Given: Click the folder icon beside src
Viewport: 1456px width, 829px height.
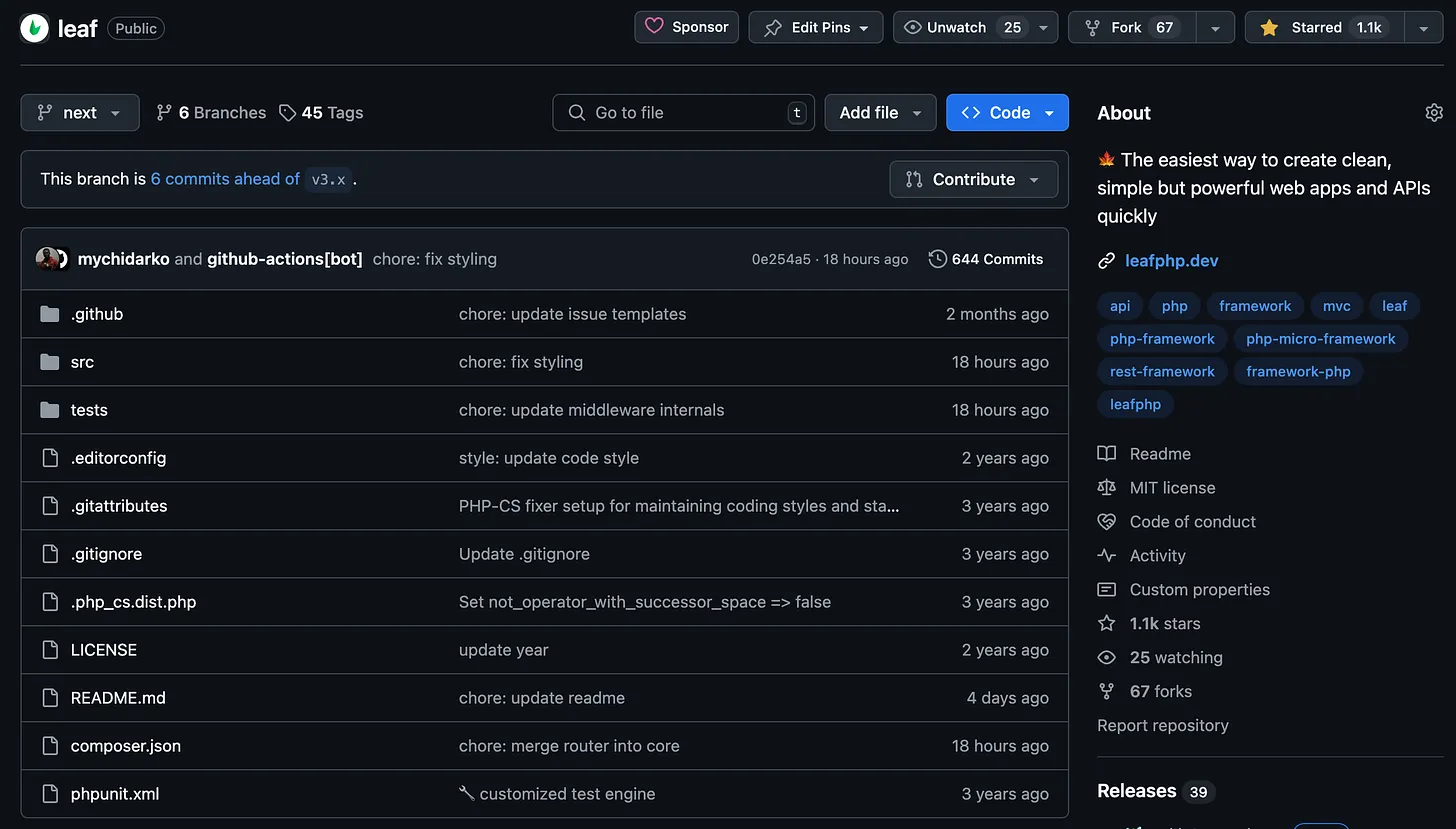Looking at the screenshot, I should point(50,362).
